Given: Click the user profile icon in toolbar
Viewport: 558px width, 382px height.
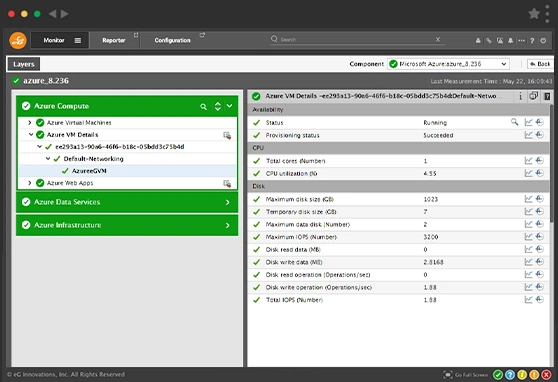Looking at the screenshot, I should [x=478, y=41].
